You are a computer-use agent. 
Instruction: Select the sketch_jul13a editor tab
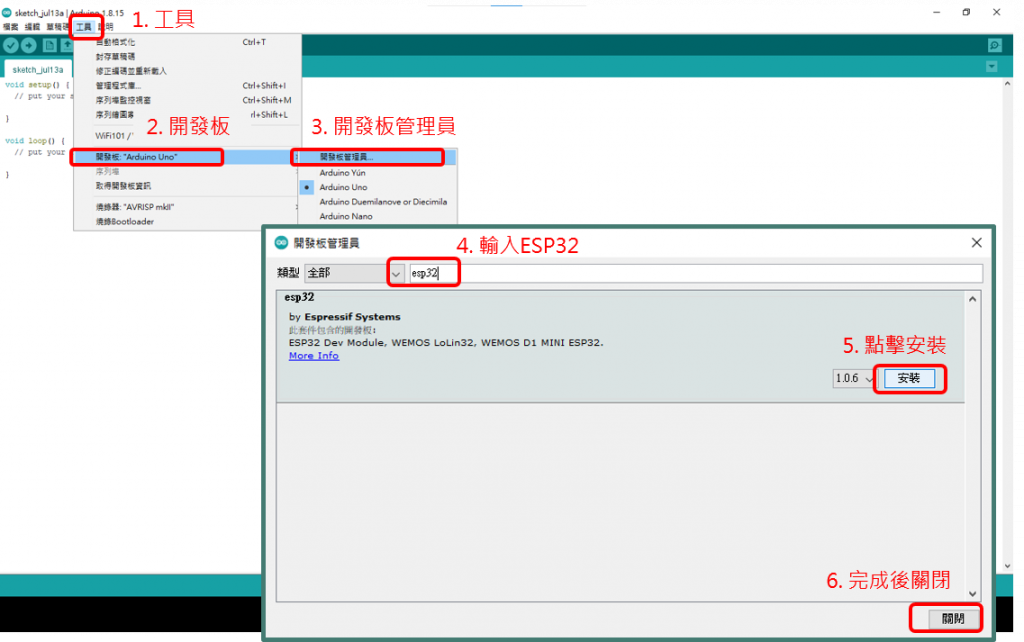click(38, 69)
